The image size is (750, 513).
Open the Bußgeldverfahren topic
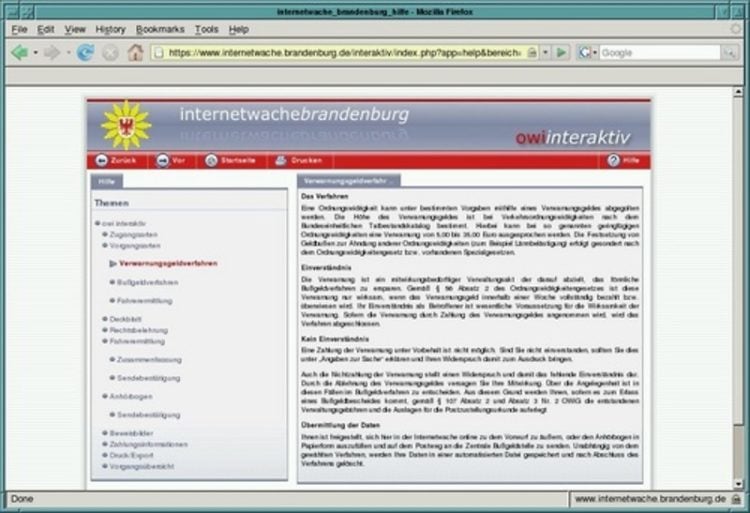pos(148,282)
